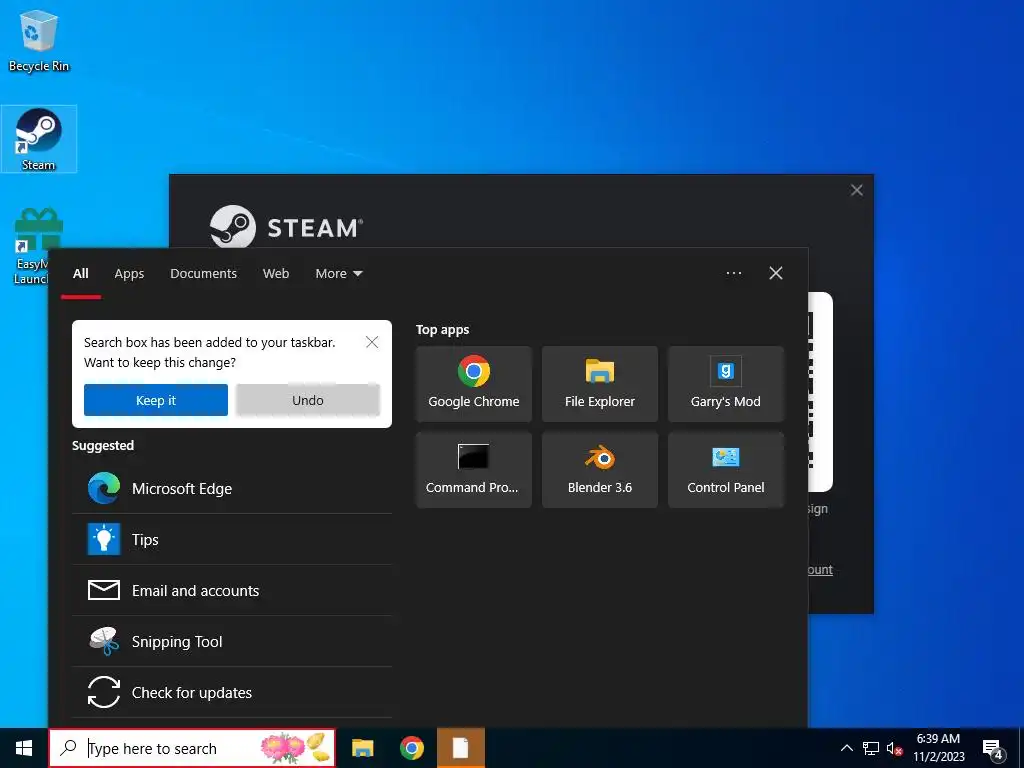Switch to the Apps search tab
Viewport: 1024px width, 768px height.
pyautogui.click(x=129, y=274)
